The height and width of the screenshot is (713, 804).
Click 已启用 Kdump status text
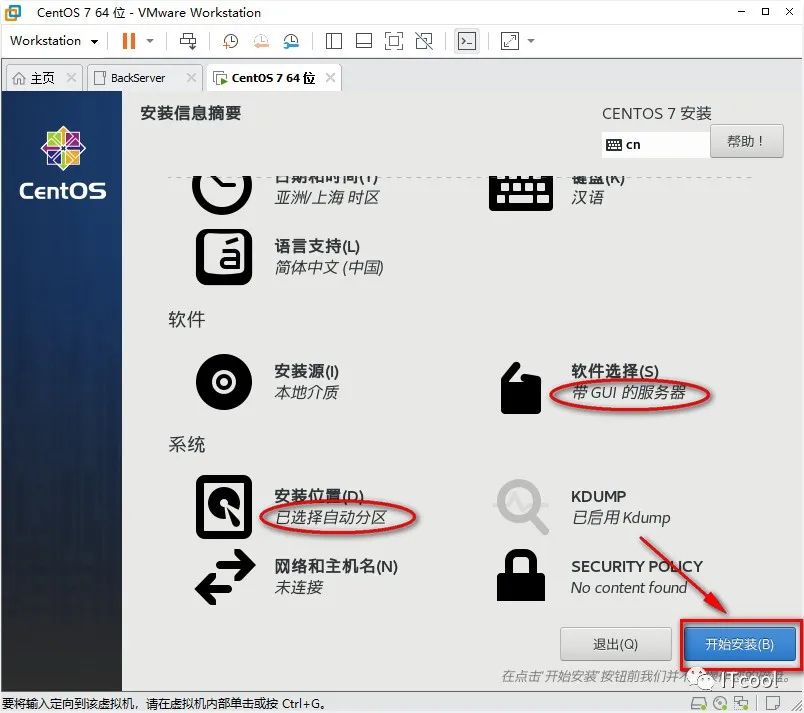[620, 517]
